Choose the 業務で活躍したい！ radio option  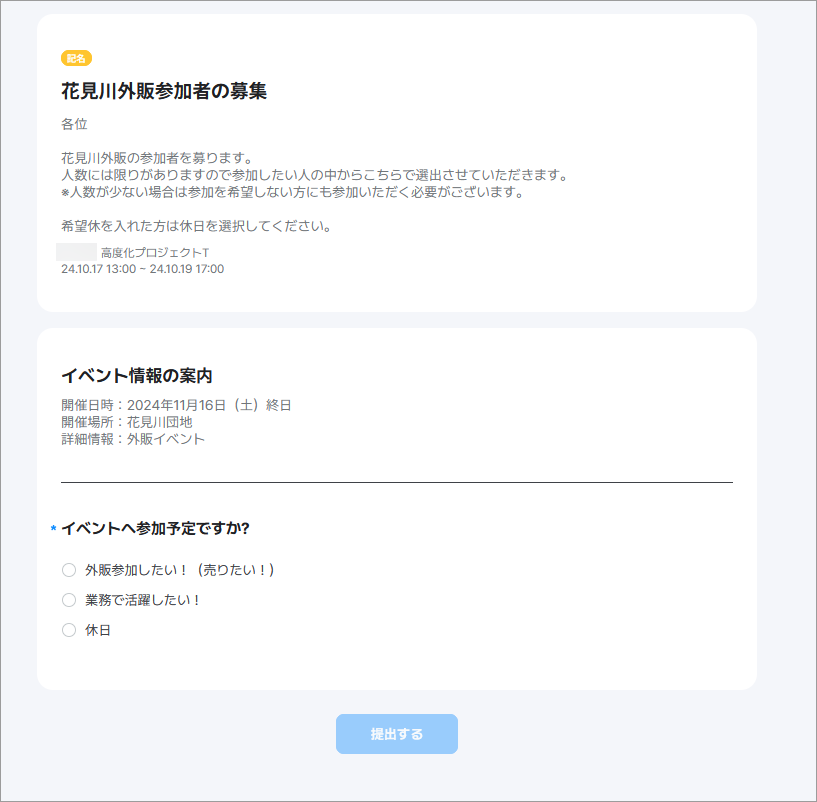click(69, 600)
